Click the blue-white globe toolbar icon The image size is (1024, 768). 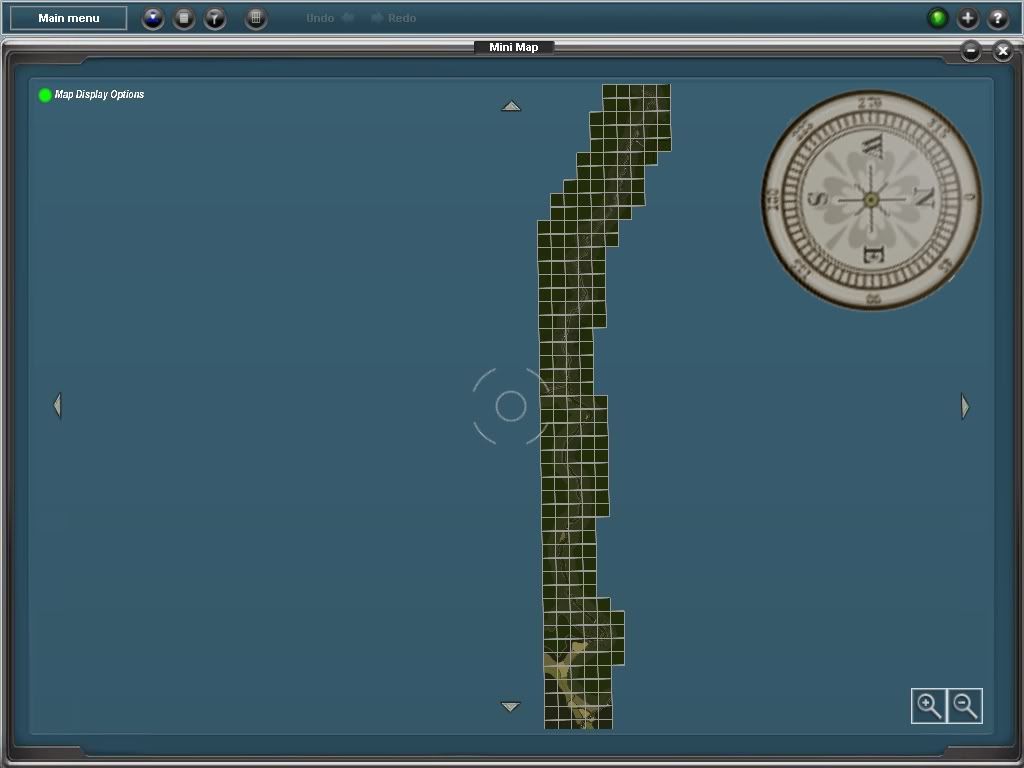tap(153, 18)
